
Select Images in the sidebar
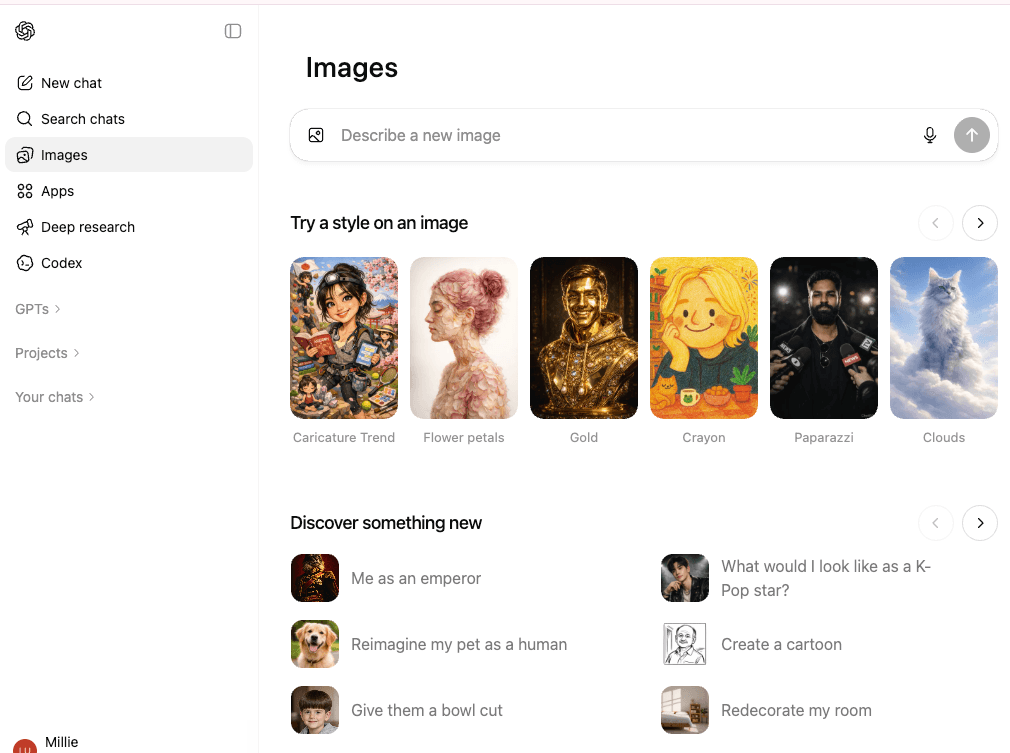[x=64, y=154]
